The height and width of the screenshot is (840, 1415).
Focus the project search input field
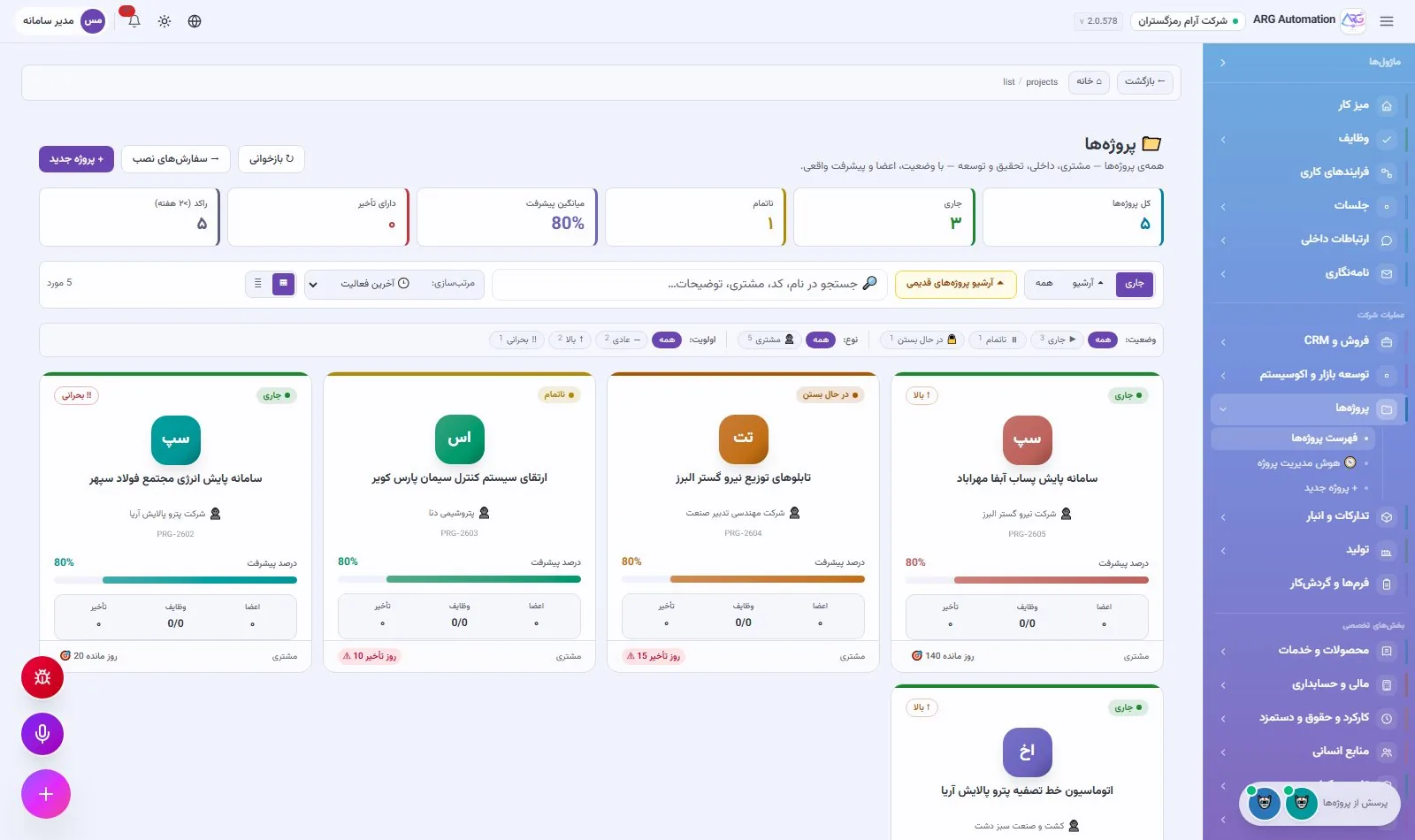pyautogui.click(x=689, y=284)
